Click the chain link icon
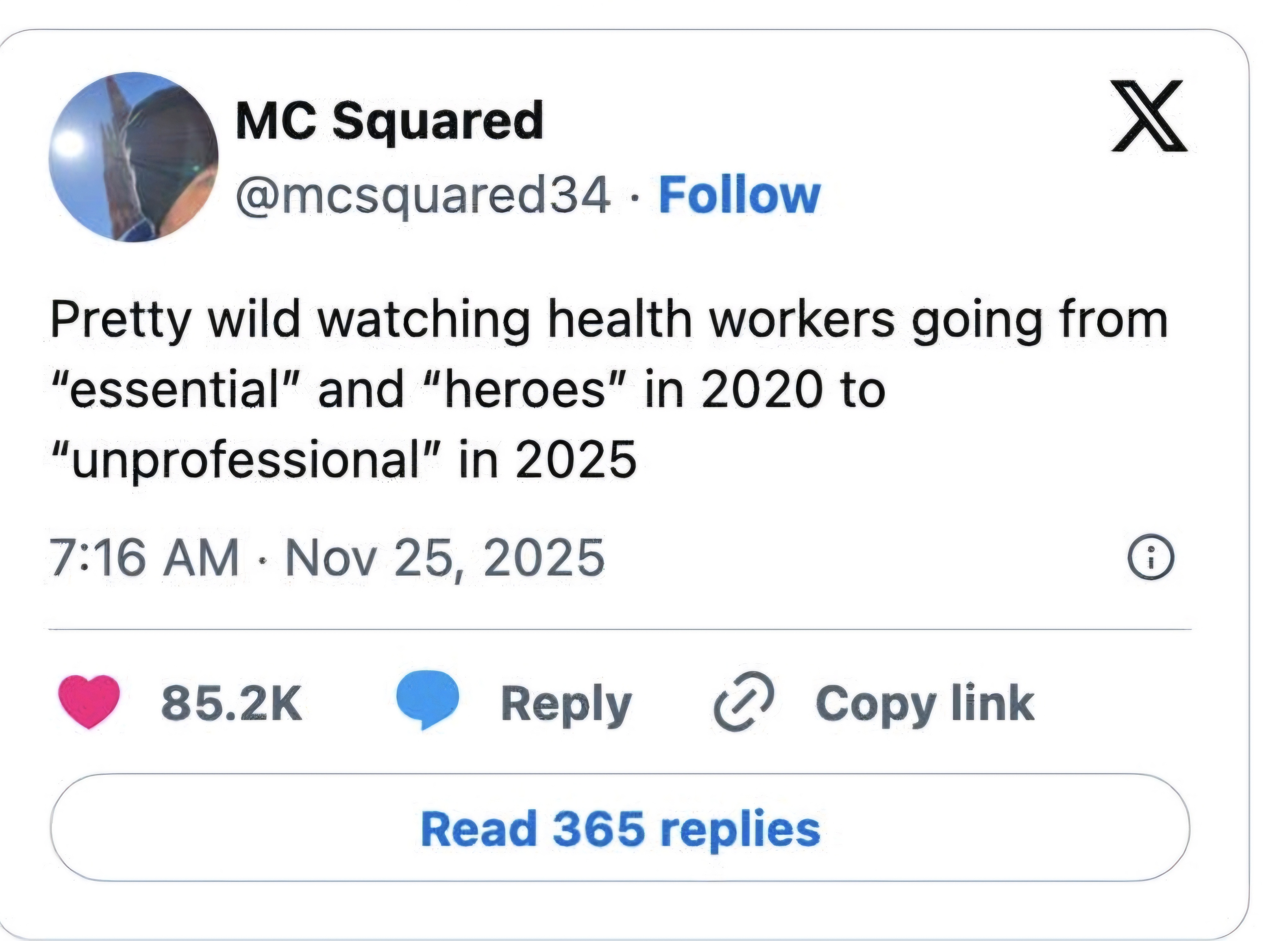The height and width of the screenshot is (941, 1288). (x=744, y=701)
